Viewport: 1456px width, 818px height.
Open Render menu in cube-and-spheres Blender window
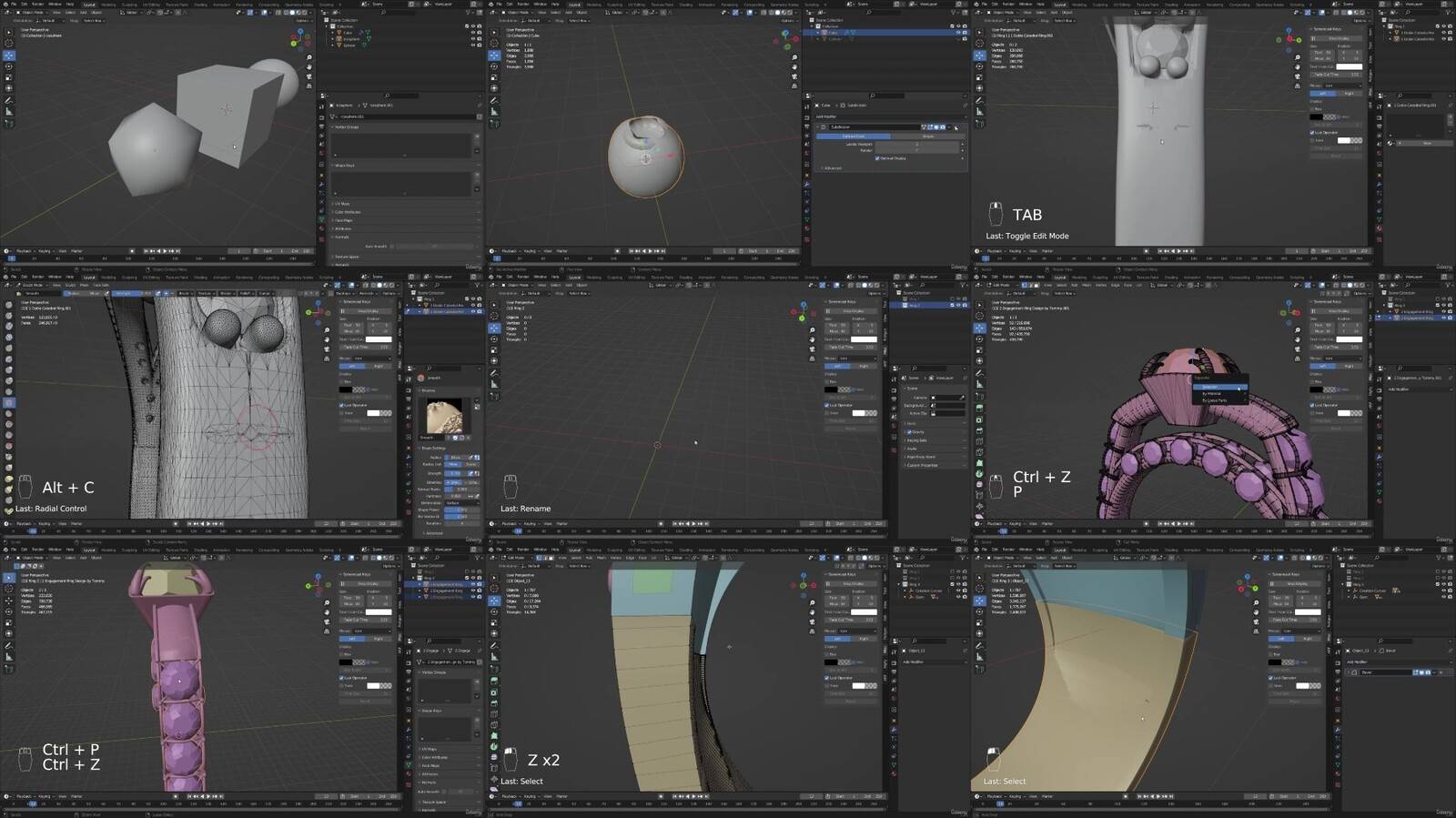[37, 4]
